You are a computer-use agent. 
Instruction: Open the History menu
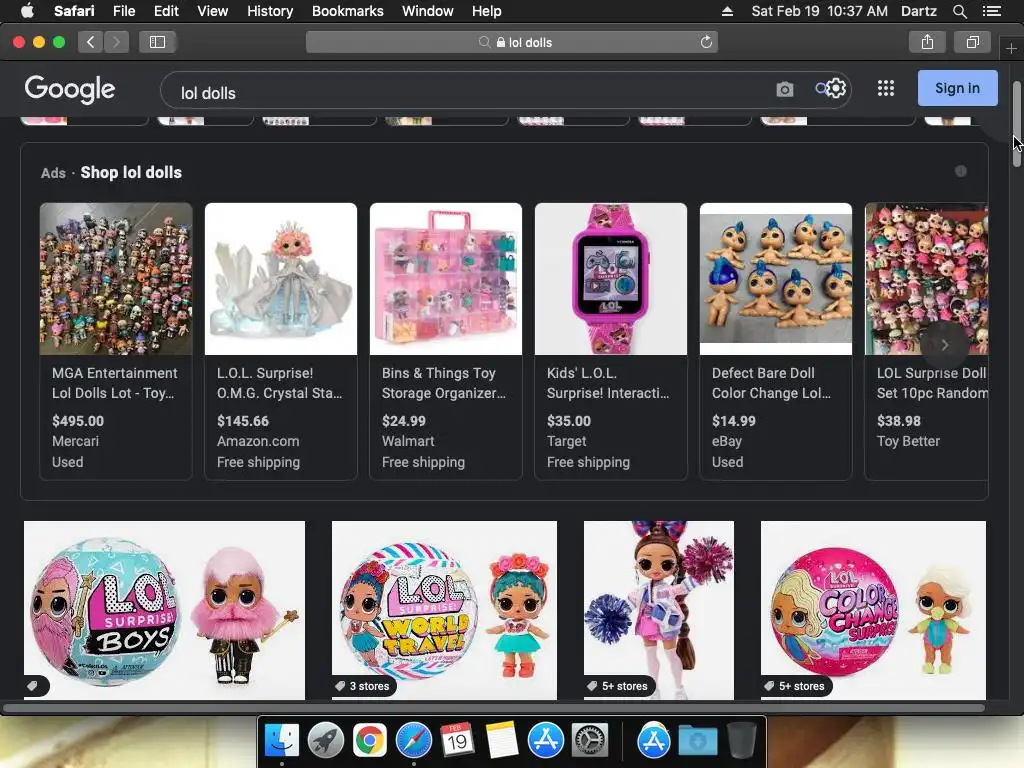click(x=270, y=11)
